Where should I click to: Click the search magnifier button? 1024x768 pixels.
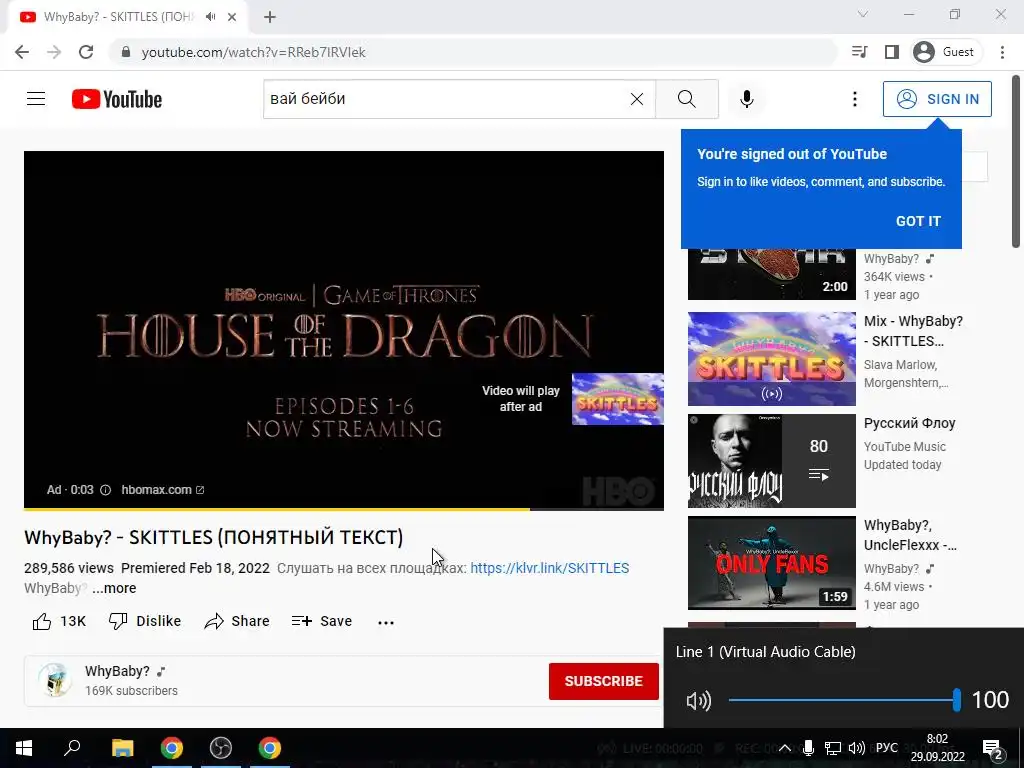[686, 99]
